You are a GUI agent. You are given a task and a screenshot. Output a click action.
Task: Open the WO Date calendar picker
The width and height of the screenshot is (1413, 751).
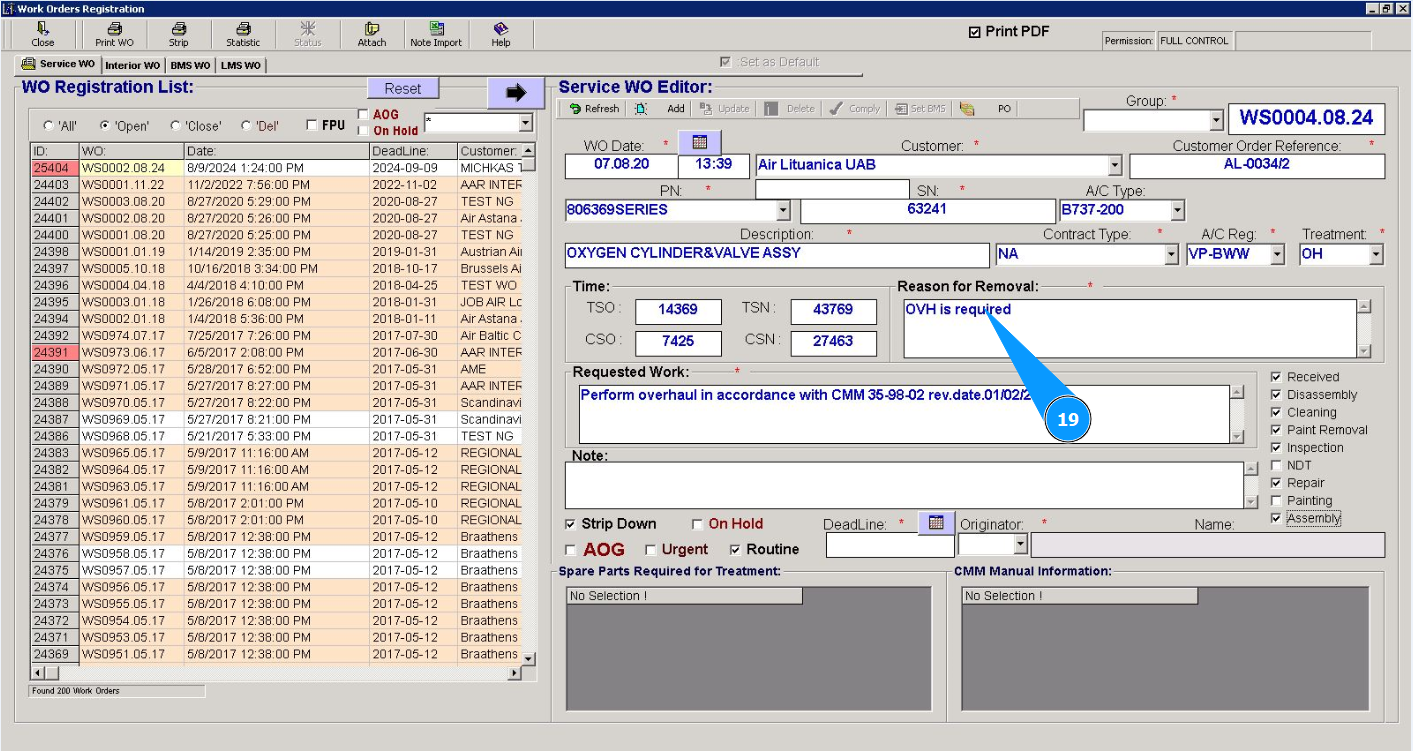pyautogui.click(x=699, y=143)
